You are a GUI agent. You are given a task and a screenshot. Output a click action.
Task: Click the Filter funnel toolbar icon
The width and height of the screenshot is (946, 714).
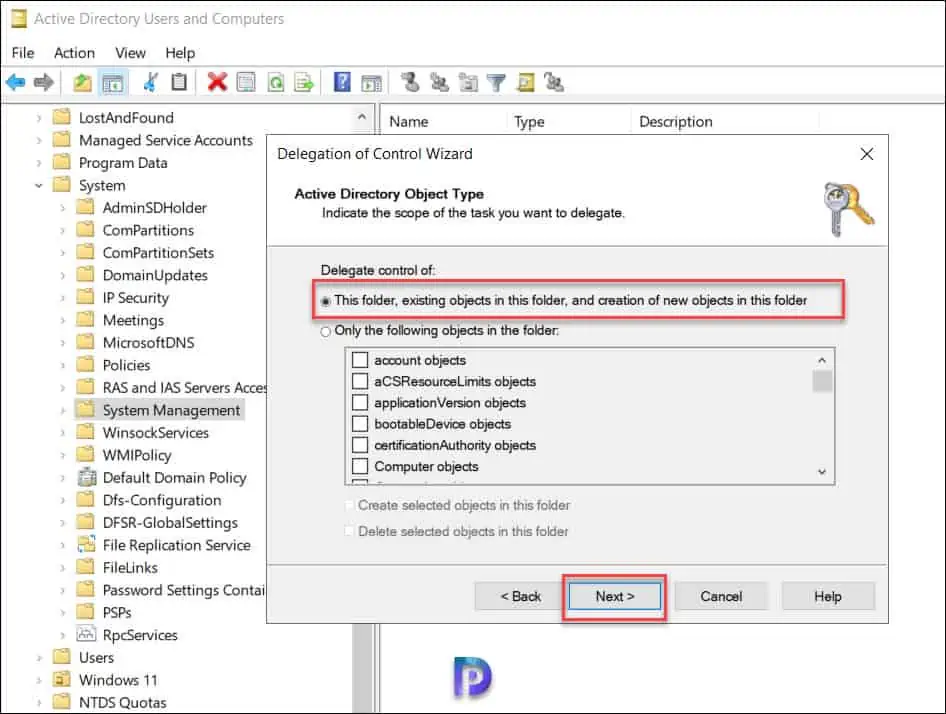tap(496, 82)
